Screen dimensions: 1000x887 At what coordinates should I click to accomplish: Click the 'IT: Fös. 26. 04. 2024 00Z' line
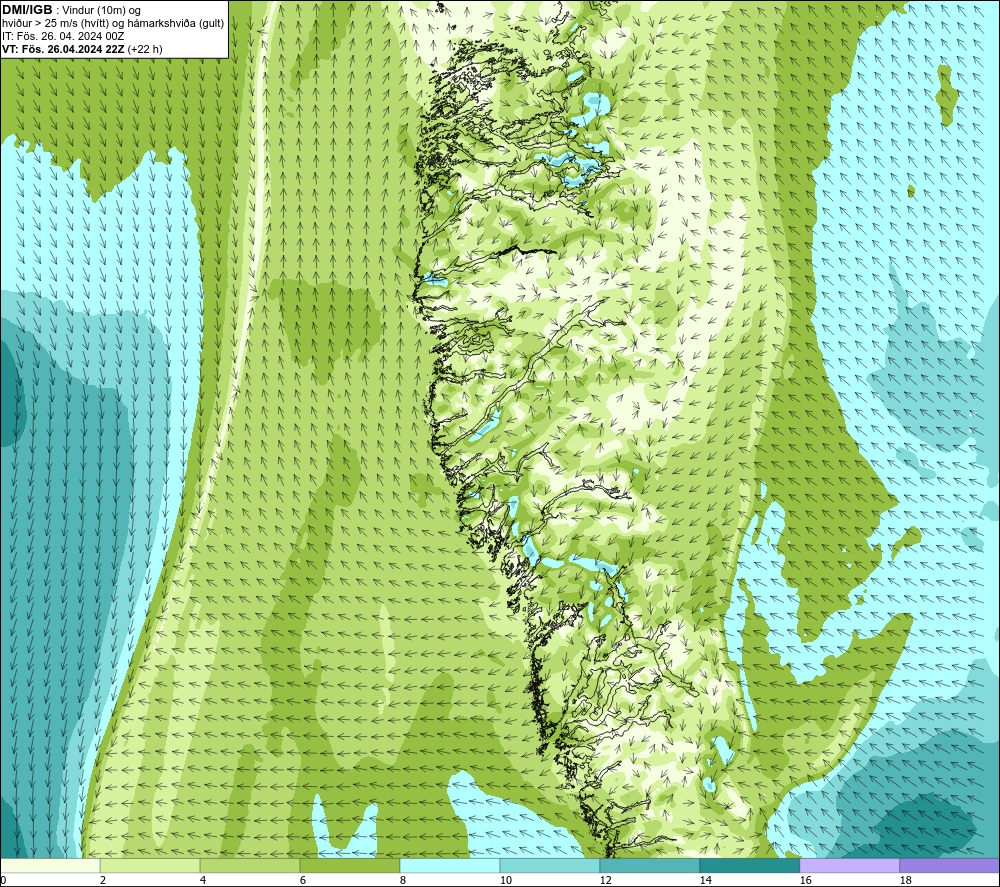[63, 36]
